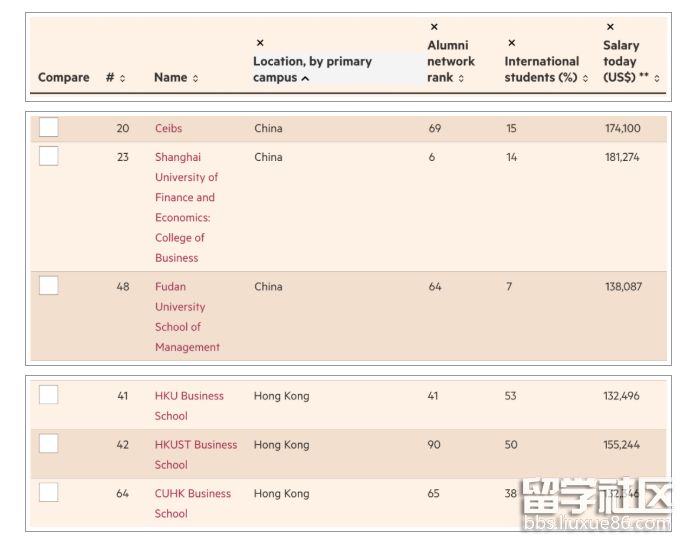Sort by Salary today column
Screen dimensions: 687x545
click(x=657, y=78)
